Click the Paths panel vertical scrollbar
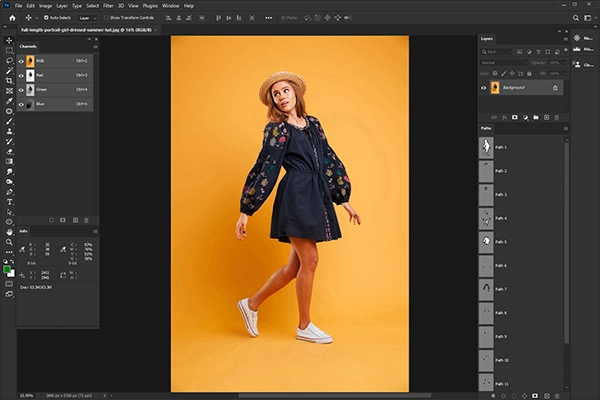This screenshot has height=400, width=600. (x=566, y=242)
